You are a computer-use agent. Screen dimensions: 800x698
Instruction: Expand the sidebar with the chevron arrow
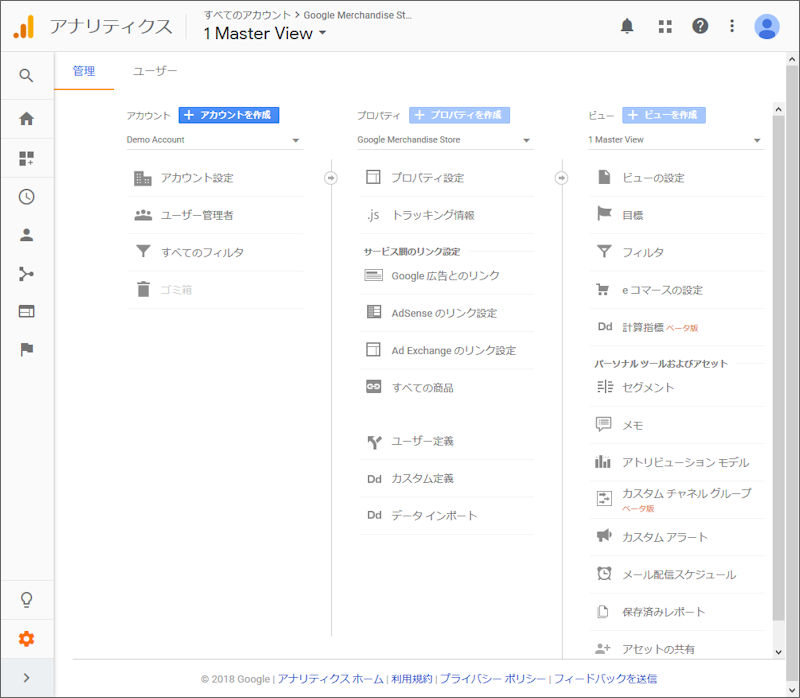pos(27,678)
